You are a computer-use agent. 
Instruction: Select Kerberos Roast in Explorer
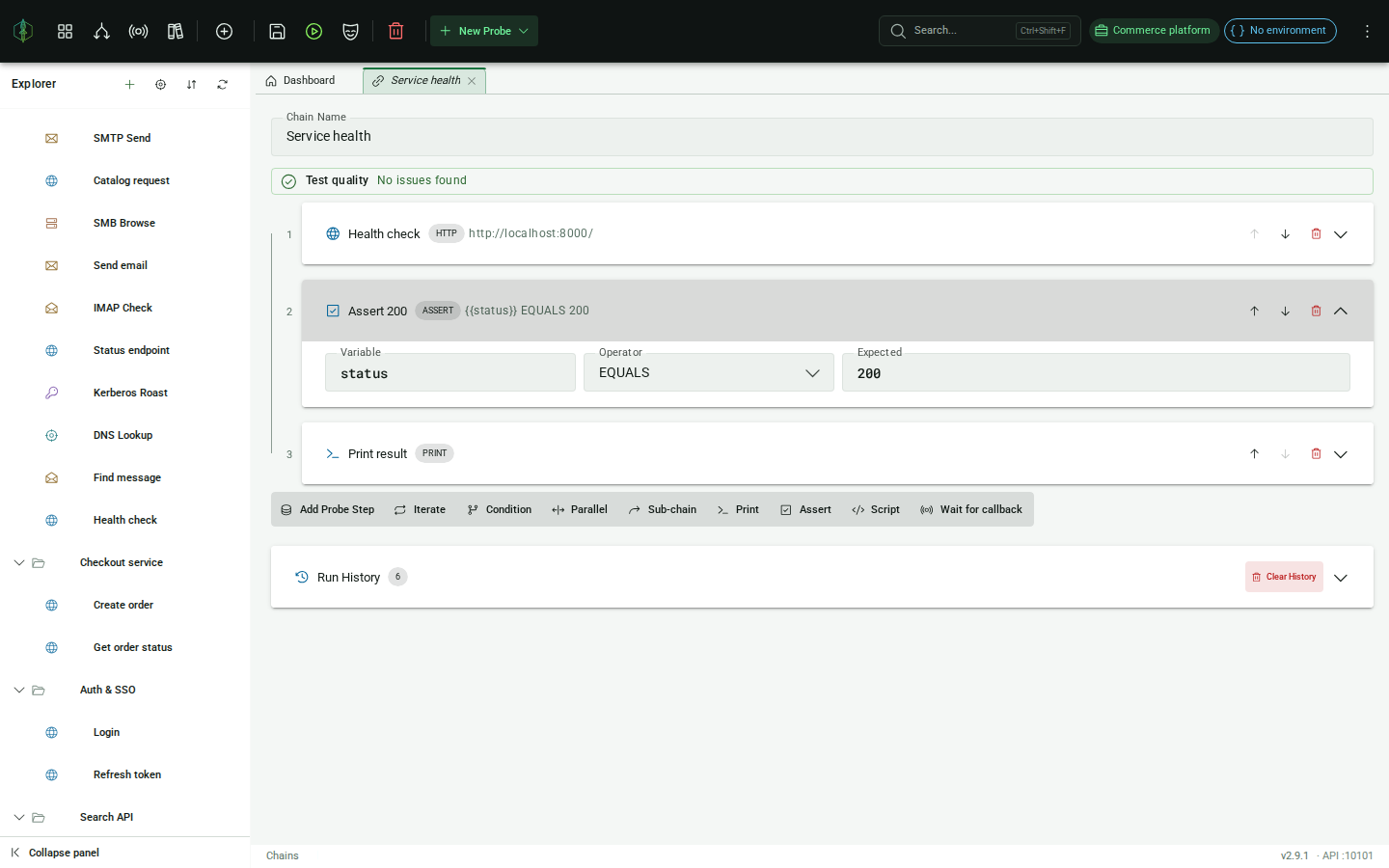tap(130, 393)
